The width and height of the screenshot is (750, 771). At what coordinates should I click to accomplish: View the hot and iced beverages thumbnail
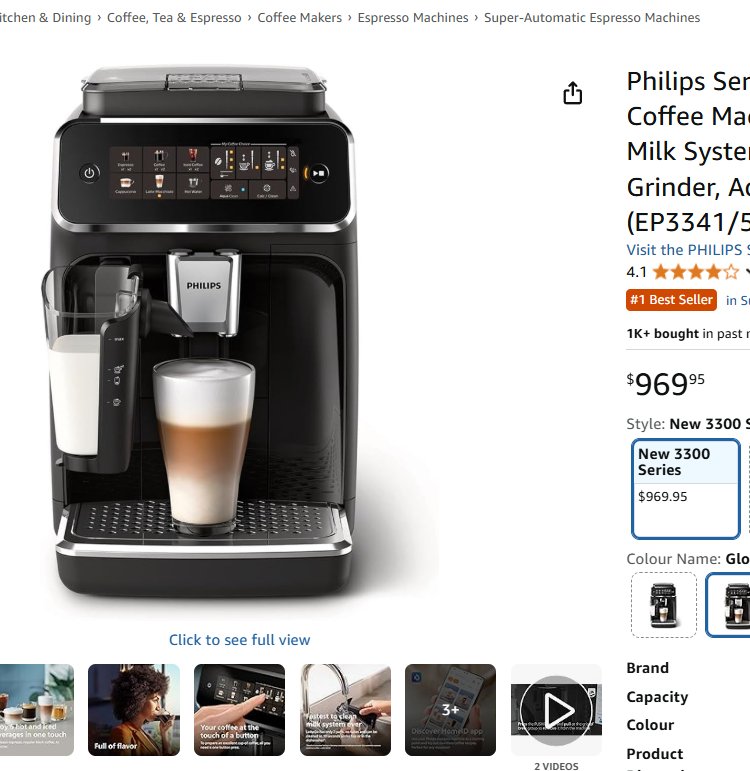[37, 710]
